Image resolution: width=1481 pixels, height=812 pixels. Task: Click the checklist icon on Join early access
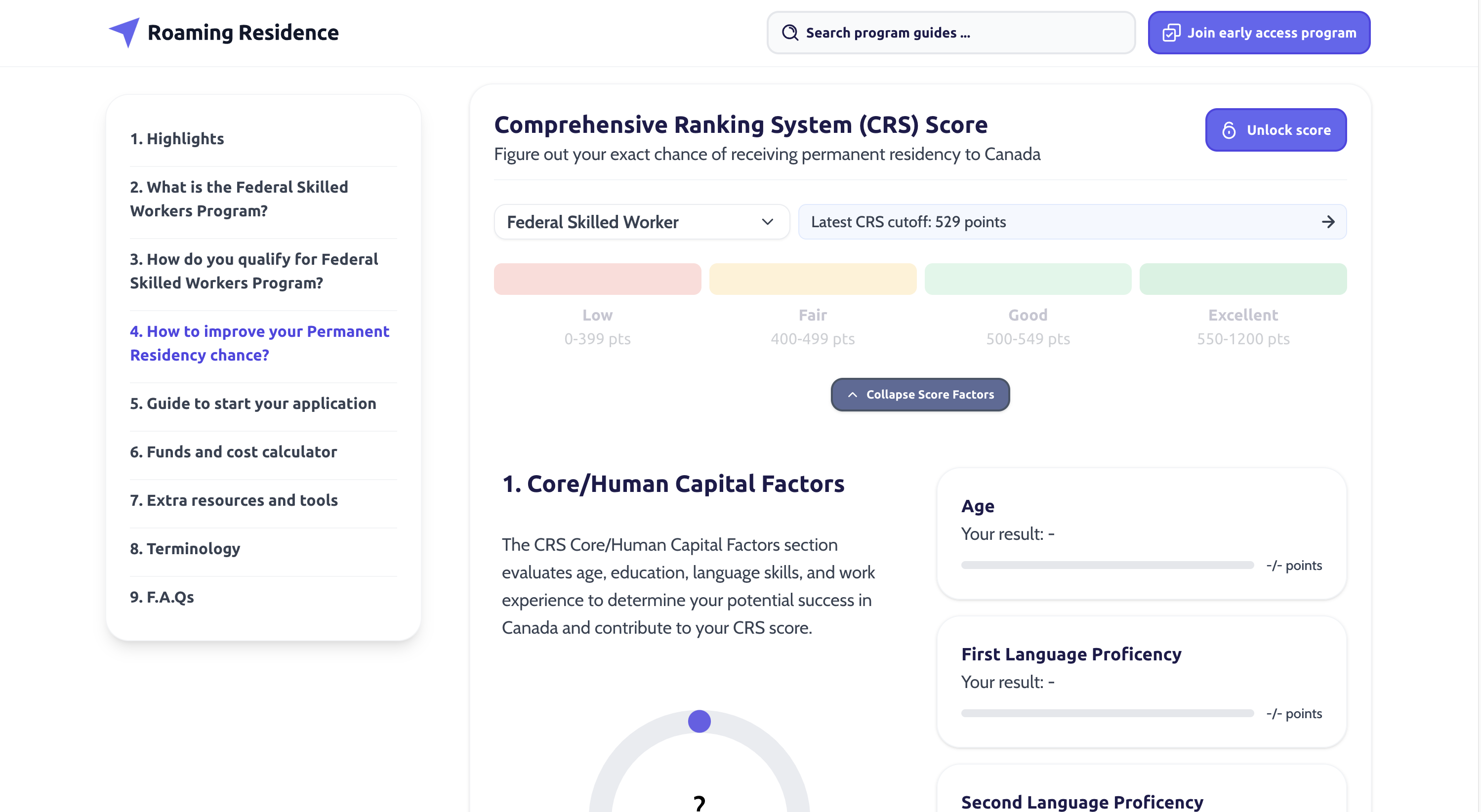(x=1171, y=33)
